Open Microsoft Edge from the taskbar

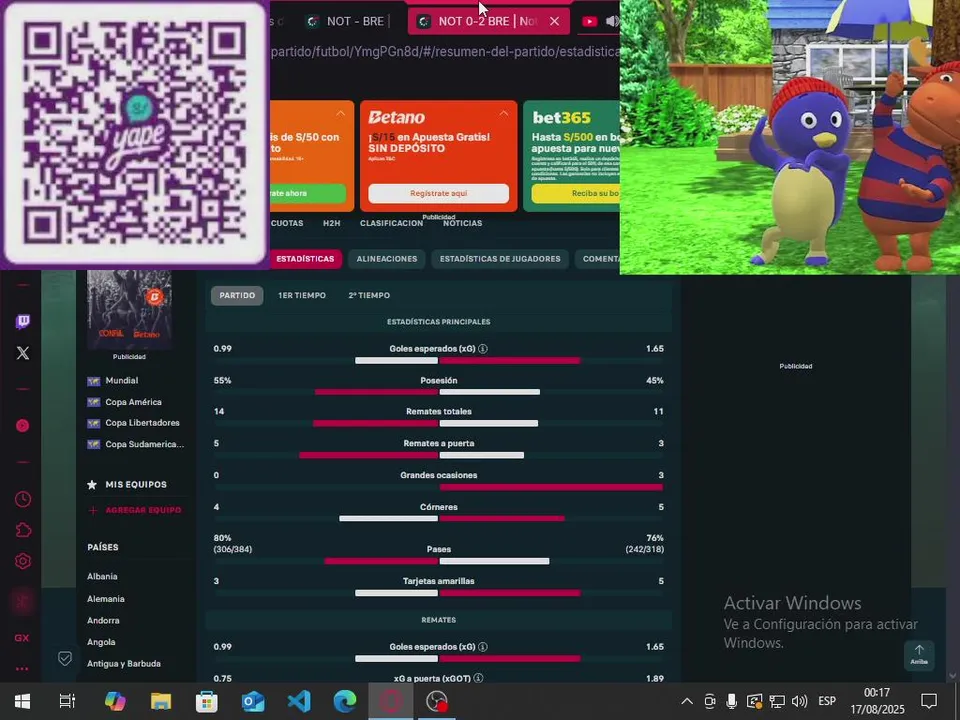(345, 701)
